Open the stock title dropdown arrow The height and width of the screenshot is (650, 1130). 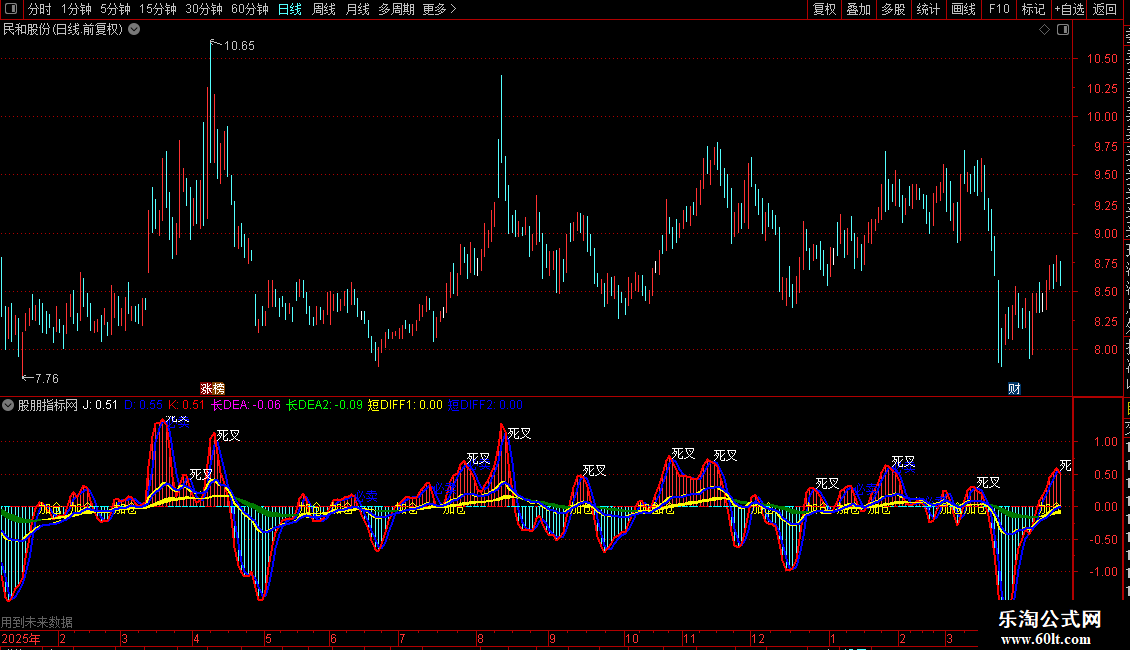coord(134,29)
